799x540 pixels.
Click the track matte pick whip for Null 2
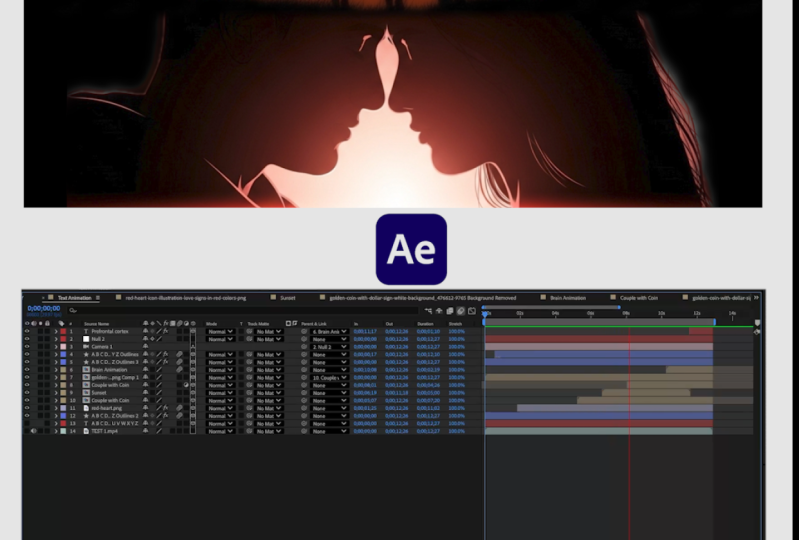(250, 339)
